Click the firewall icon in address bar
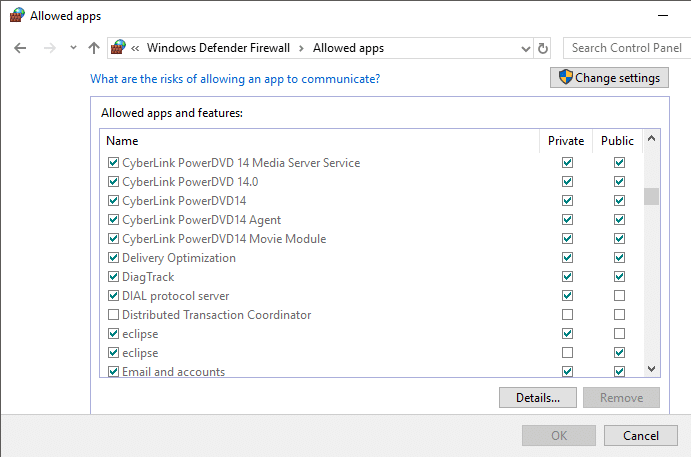 [119, 48]
